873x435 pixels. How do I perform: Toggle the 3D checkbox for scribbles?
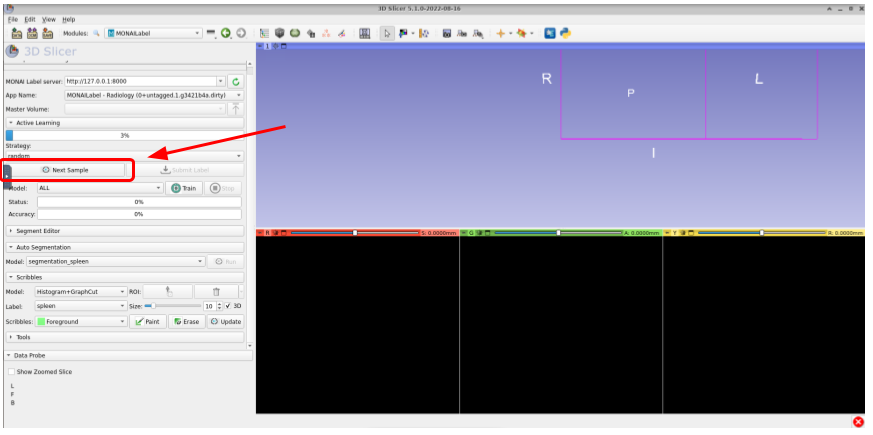tap(229, 305)
